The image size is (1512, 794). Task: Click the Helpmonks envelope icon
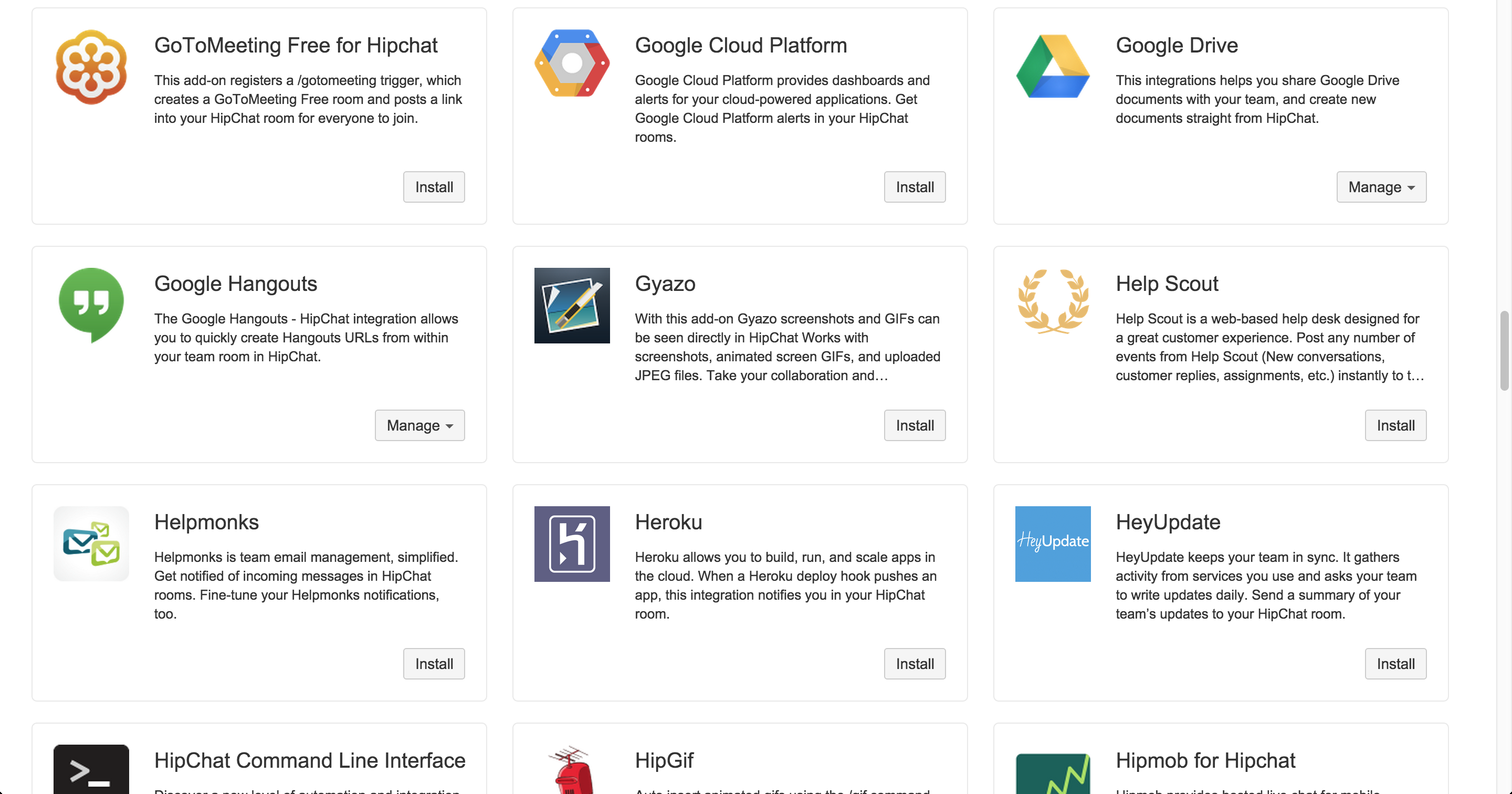click(x=91, y=544)
